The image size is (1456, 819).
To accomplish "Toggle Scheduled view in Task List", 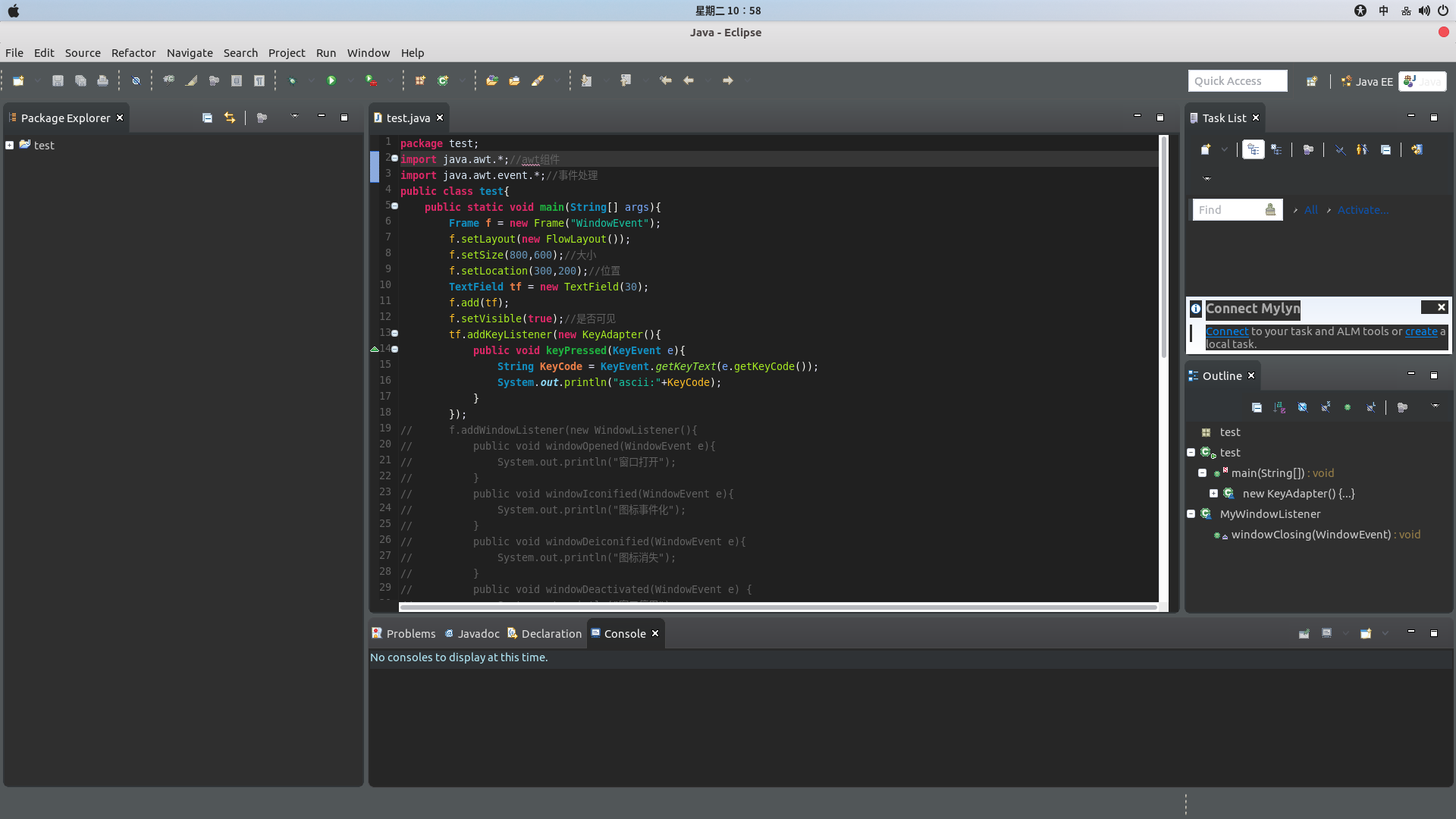I will (x=1277, y=149).
